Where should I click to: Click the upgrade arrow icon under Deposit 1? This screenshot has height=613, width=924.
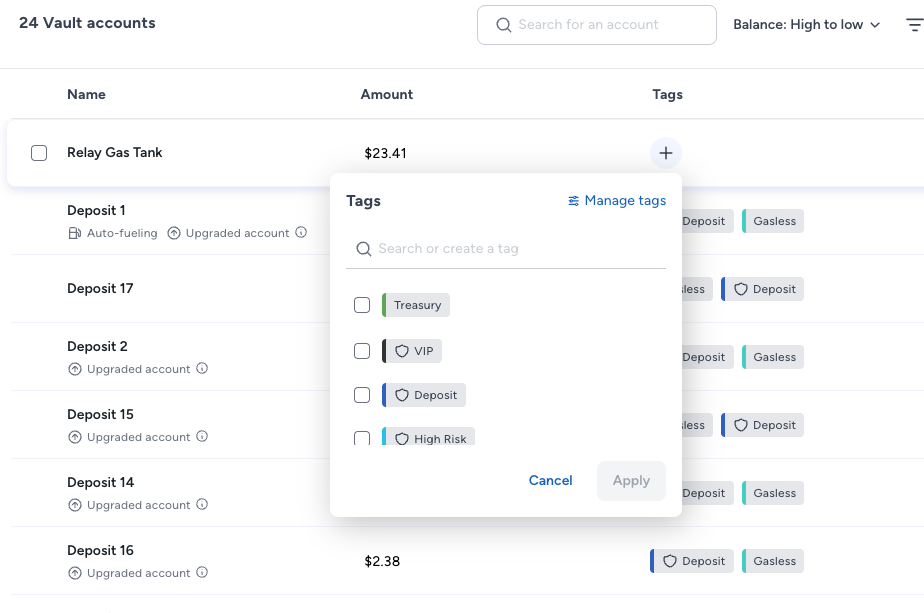click(x=173, y=233)
